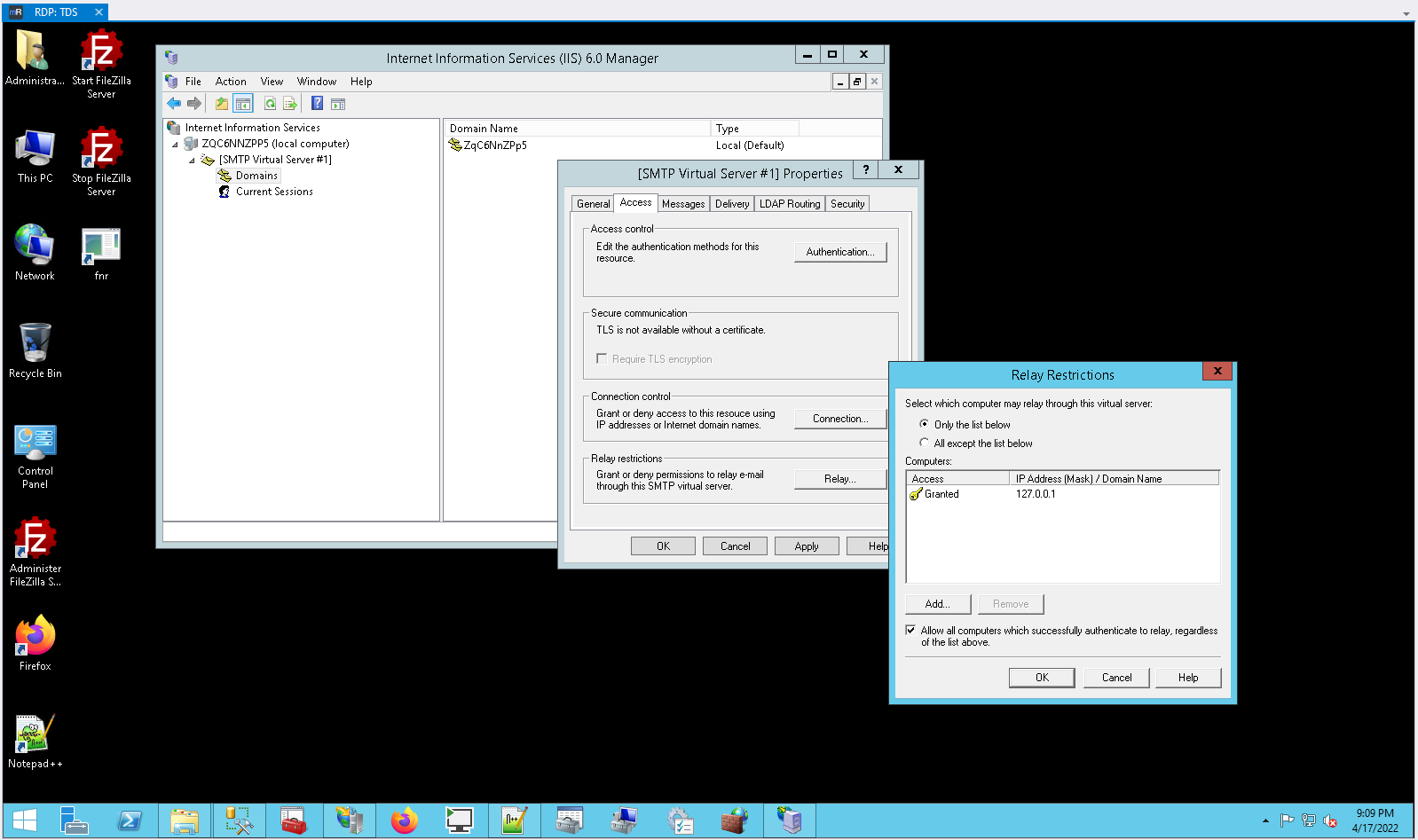Image resolution: width=1418 pixels, height=840 pixels.
Task: Open Start FileZilla Server desktop shortcut
Action: tap(101, 63)
